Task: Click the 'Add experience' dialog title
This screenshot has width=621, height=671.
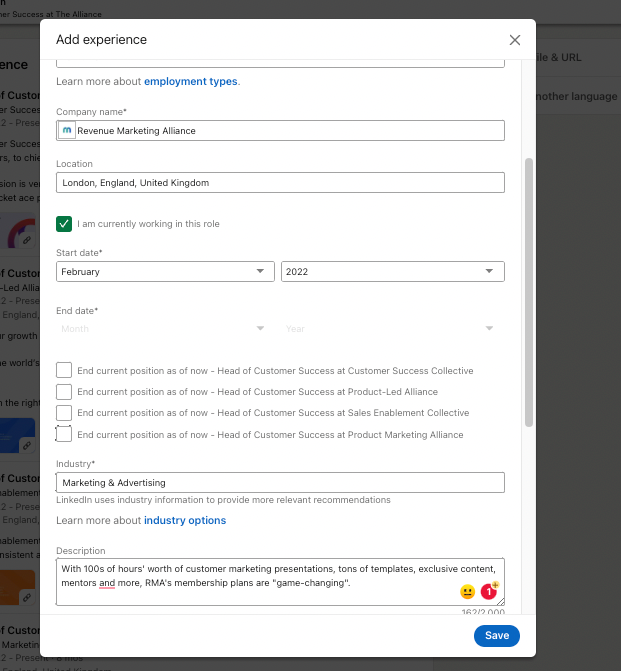Action: tap(101, 39)
